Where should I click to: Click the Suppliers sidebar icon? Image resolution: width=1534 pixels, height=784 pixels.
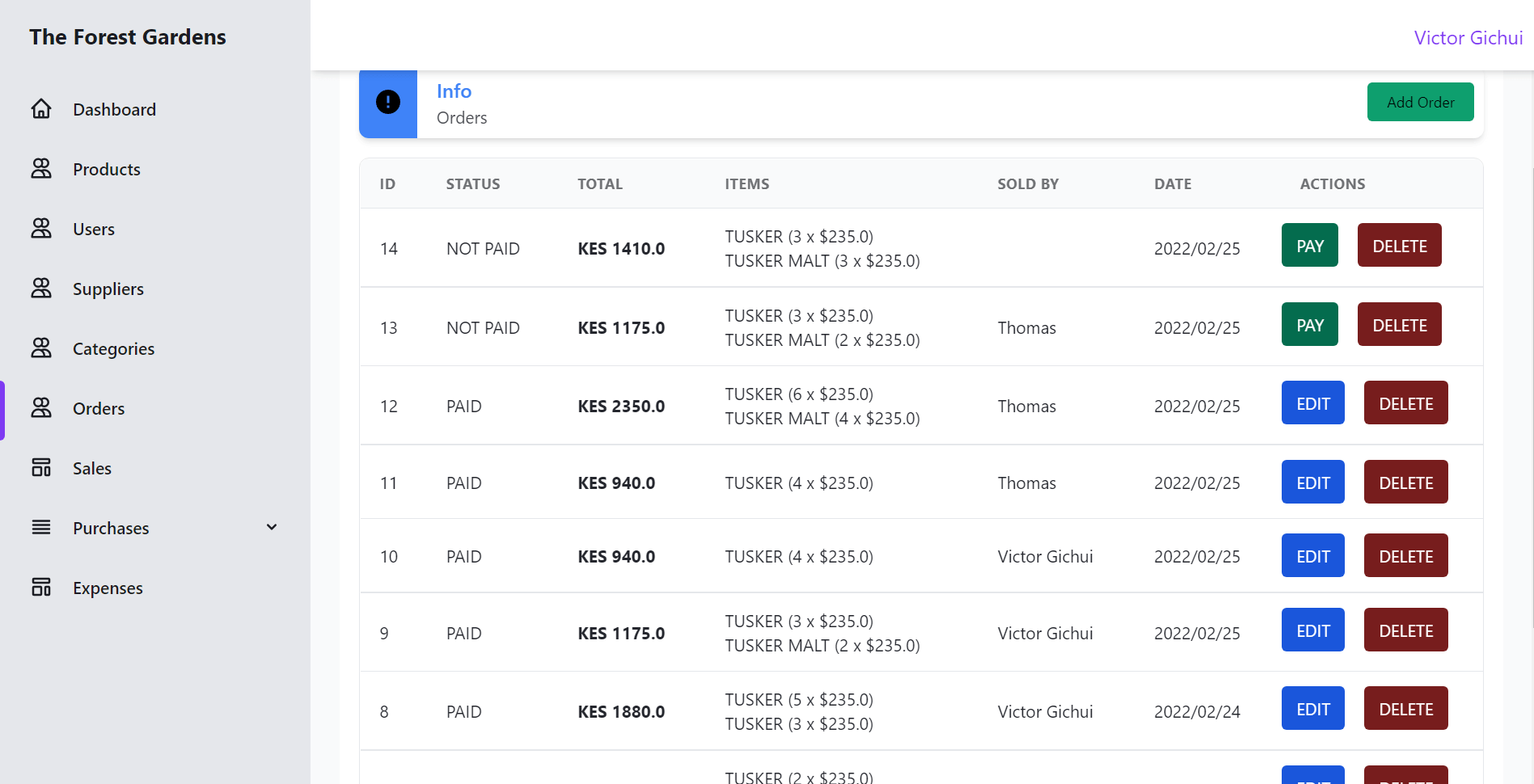pos(41,289)
